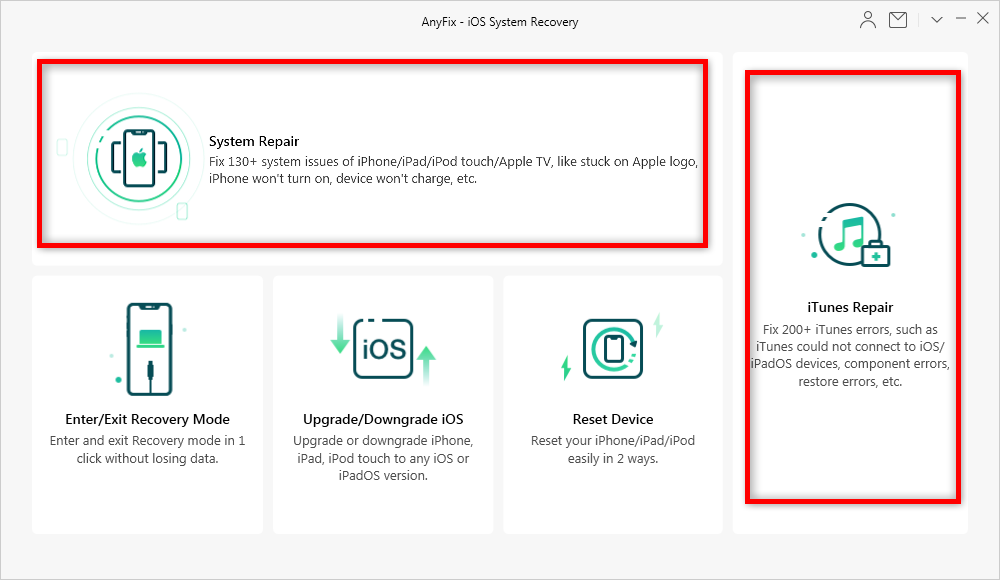
Task: Click the AnyFix - iOS System Recovery title
Action: [500, 22]
